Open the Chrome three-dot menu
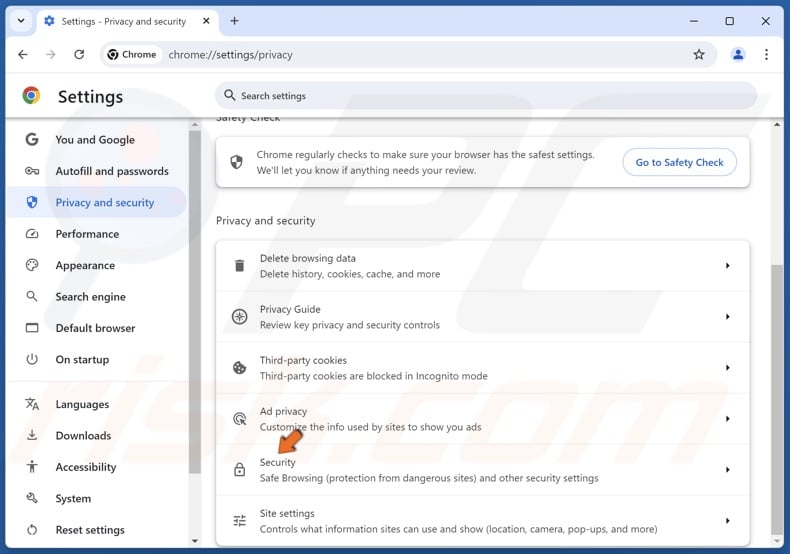 point(767,55)
